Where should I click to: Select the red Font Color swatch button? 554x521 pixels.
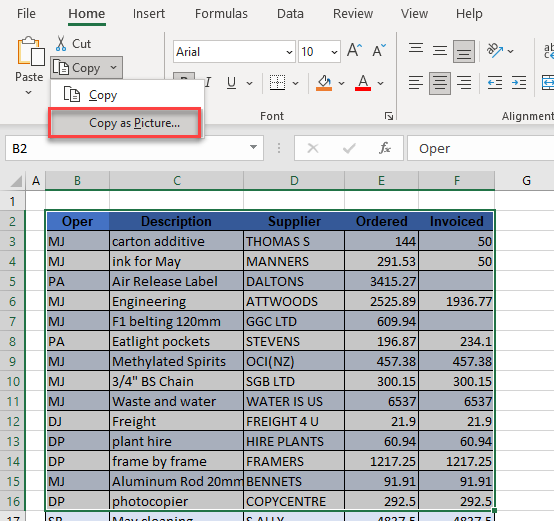click(363, 83)
